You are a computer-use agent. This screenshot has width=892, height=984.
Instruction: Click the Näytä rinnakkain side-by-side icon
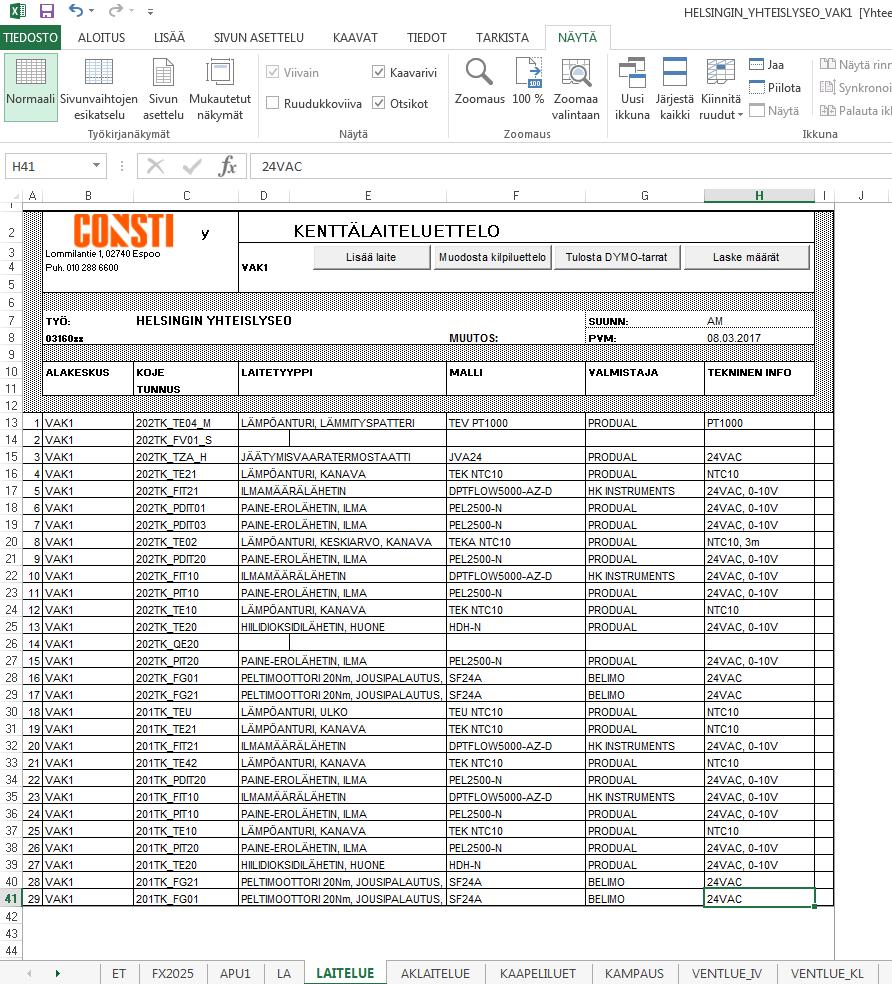828,64
